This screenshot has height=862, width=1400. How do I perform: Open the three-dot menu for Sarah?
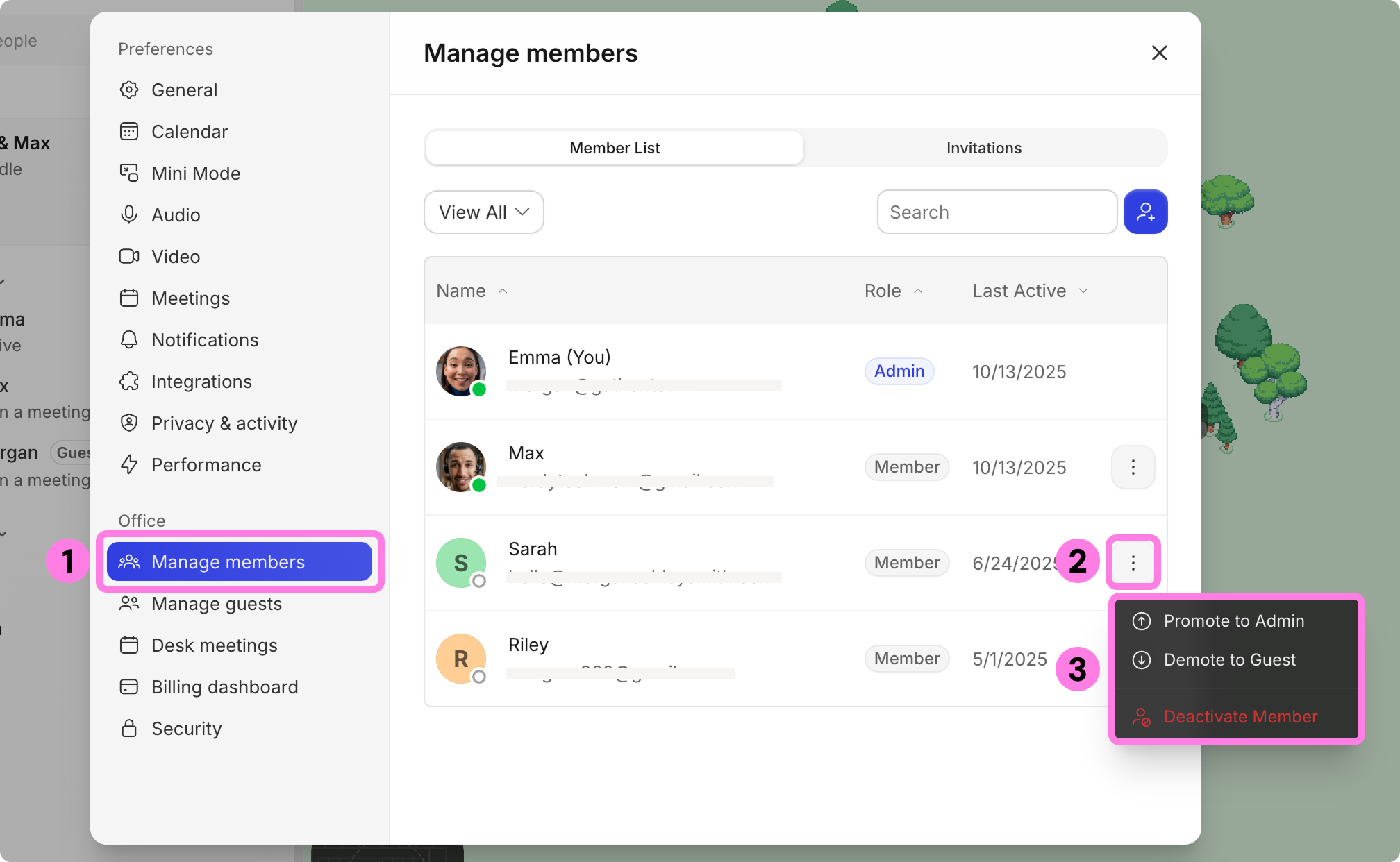coord(1133,562)
